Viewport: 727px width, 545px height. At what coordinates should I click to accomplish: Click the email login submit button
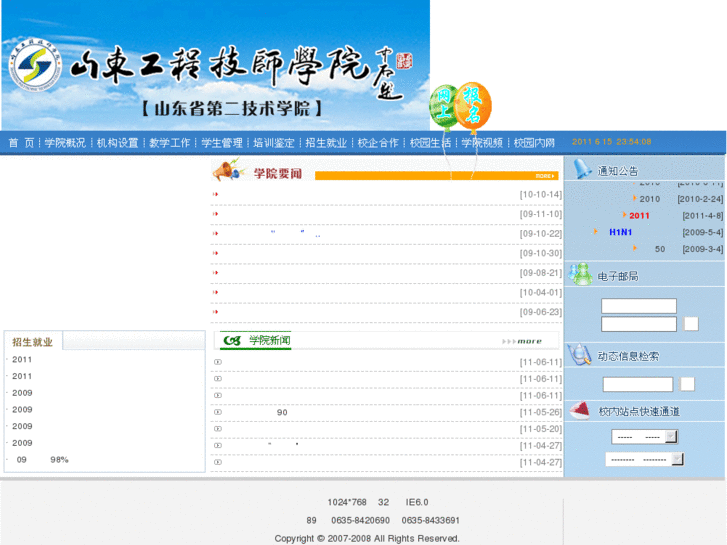[691, 324]
